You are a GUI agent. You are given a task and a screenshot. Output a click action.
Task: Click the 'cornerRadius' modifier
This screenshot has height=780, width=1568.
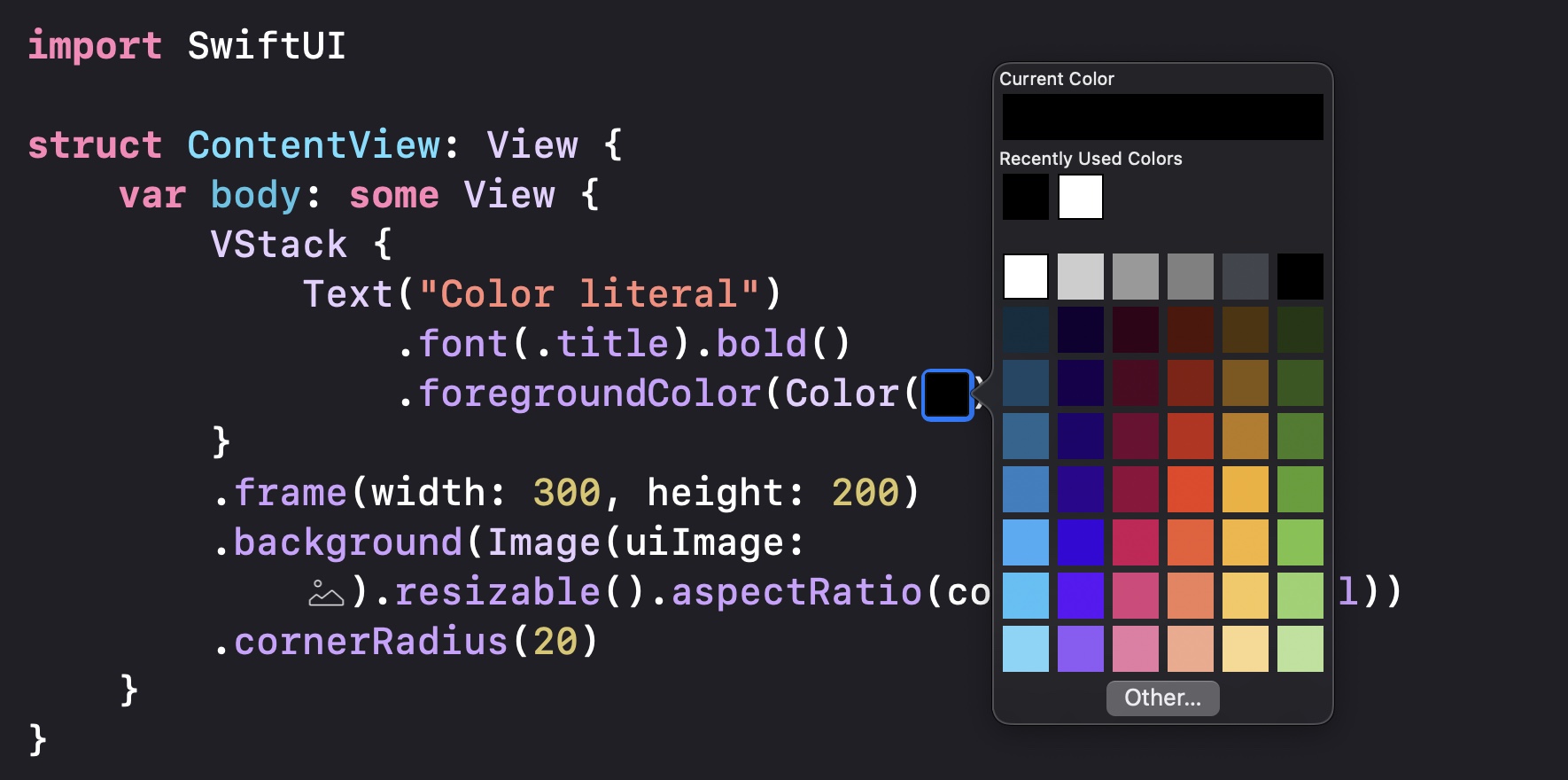pos(371,642)
